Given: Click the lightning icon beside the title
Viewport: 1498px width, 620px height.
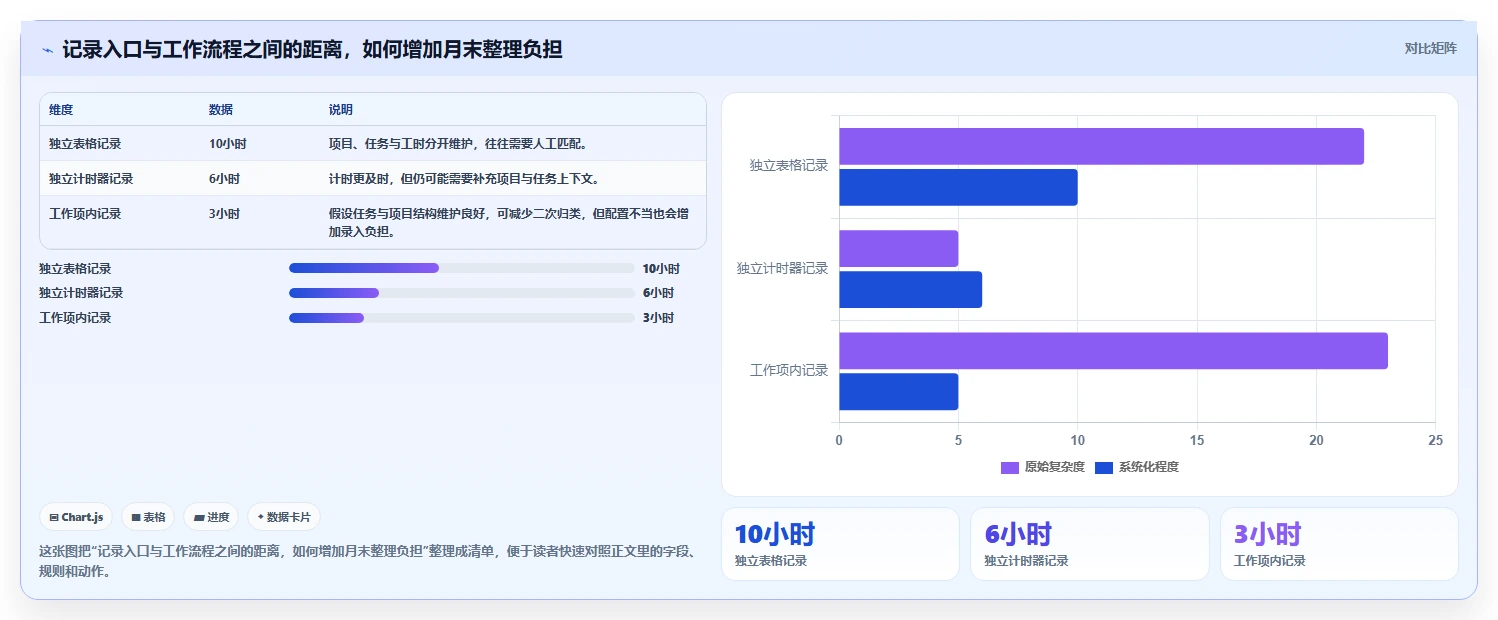Looking at the screenshot, I should tap(47, 49).
